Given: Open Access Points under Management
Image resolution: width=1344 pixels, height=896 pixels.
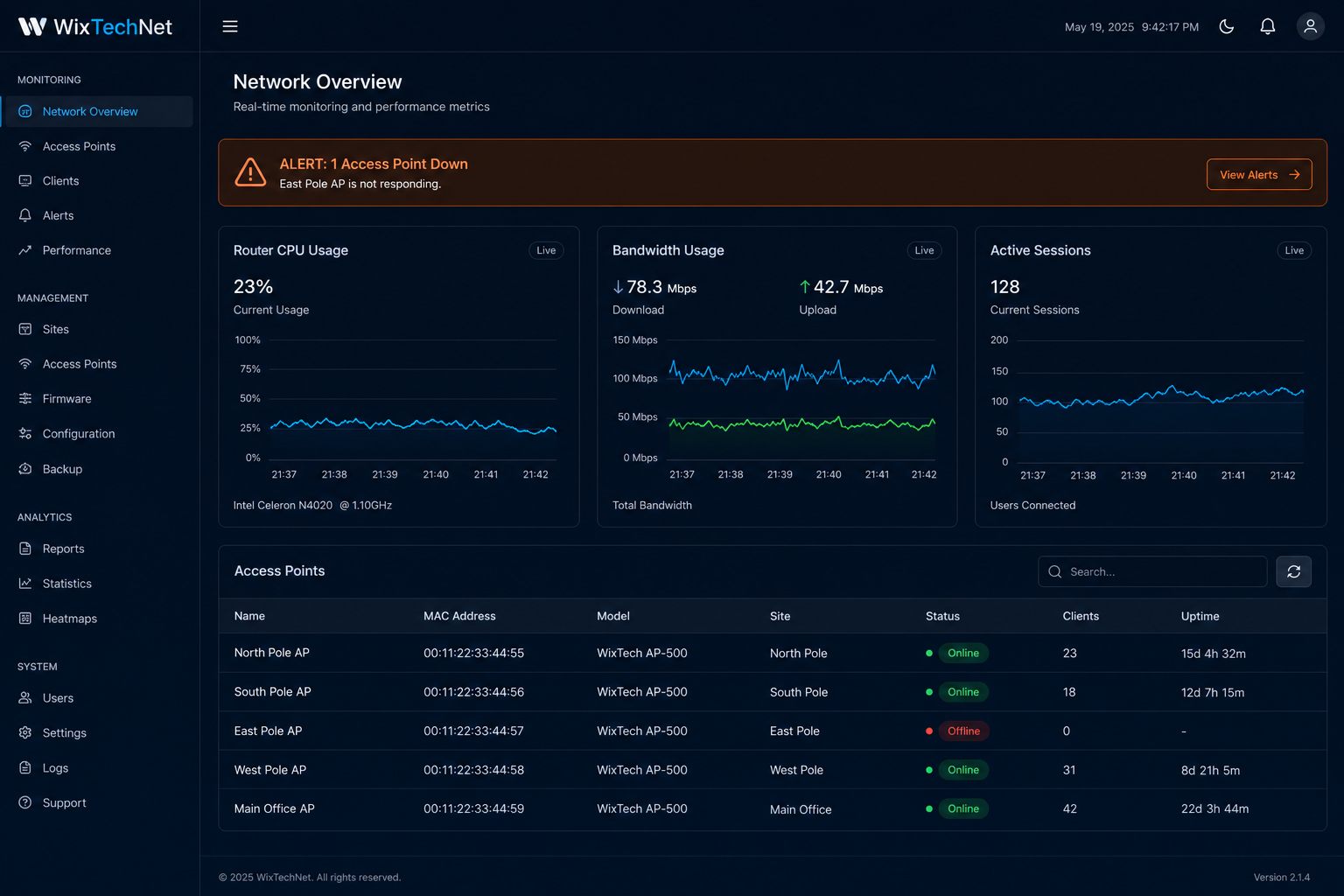Looking at the screenshot, I should [79, 364].
